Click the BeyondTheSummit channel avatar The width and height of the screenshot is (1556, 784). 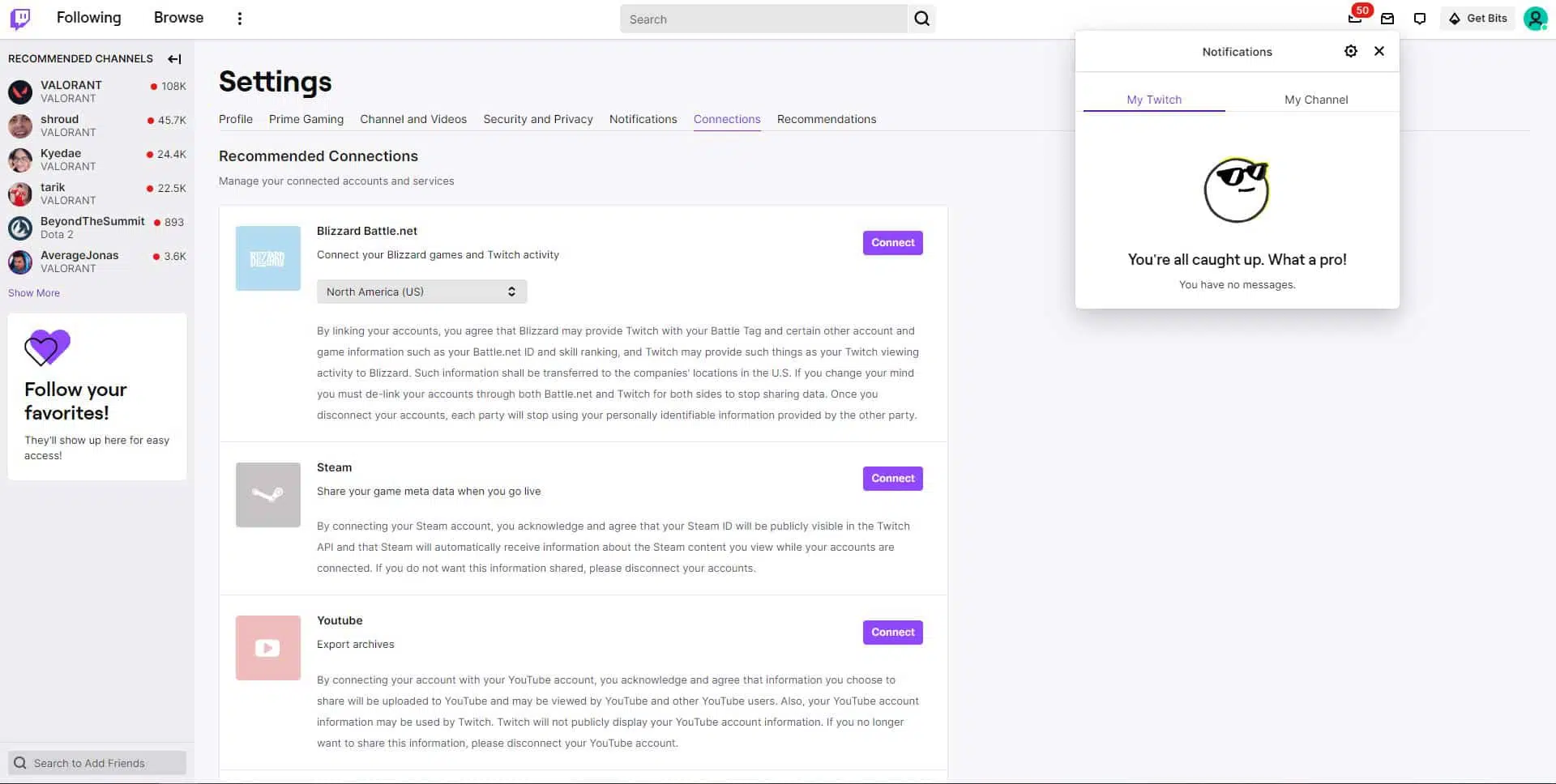[20, 228]
